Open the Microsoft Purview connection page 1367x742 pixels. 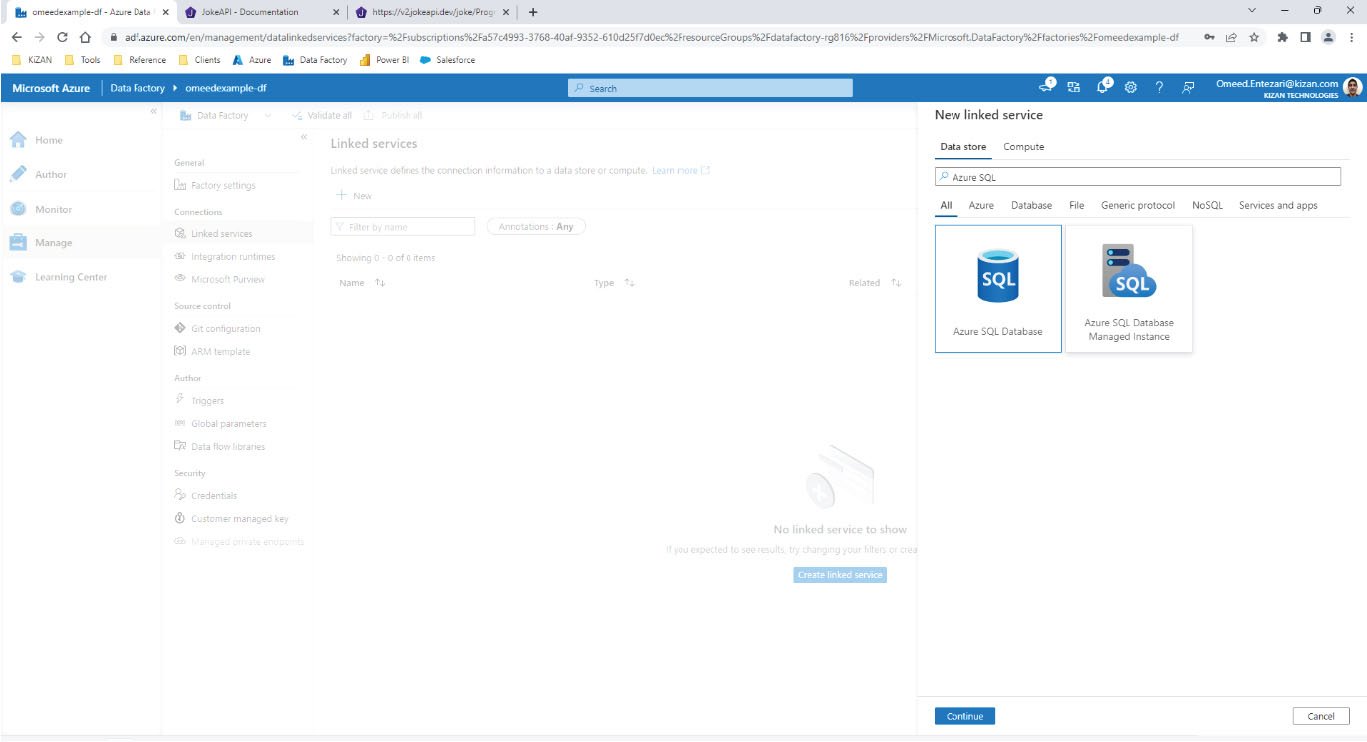click(x=230, y=279)
